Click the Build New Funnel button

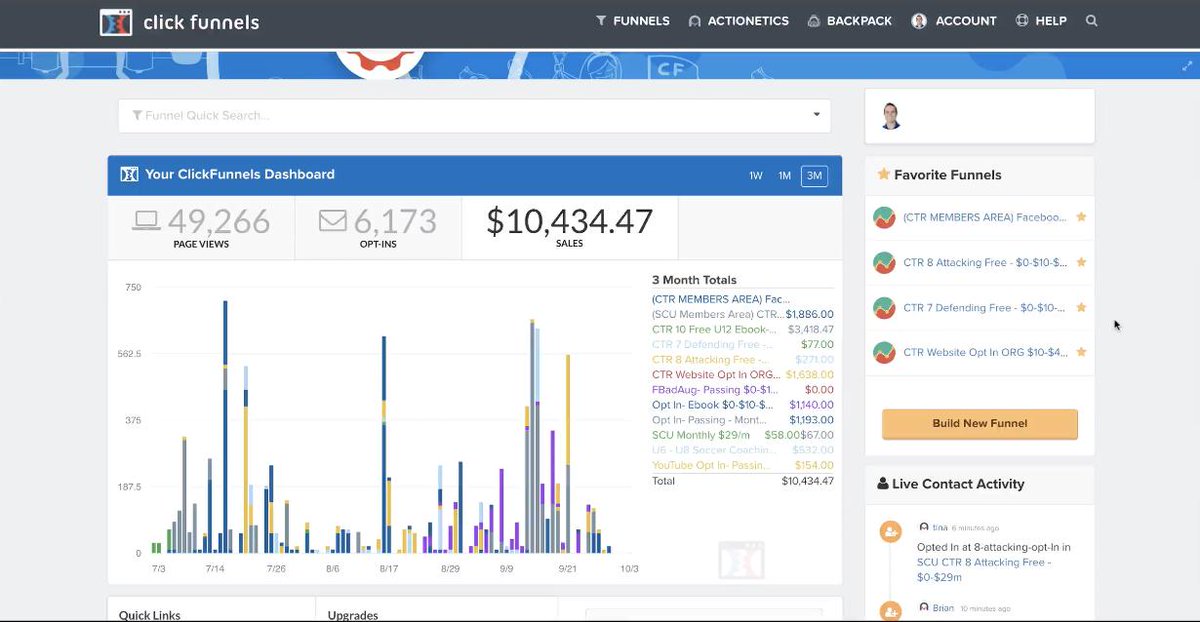click(979, 423)
